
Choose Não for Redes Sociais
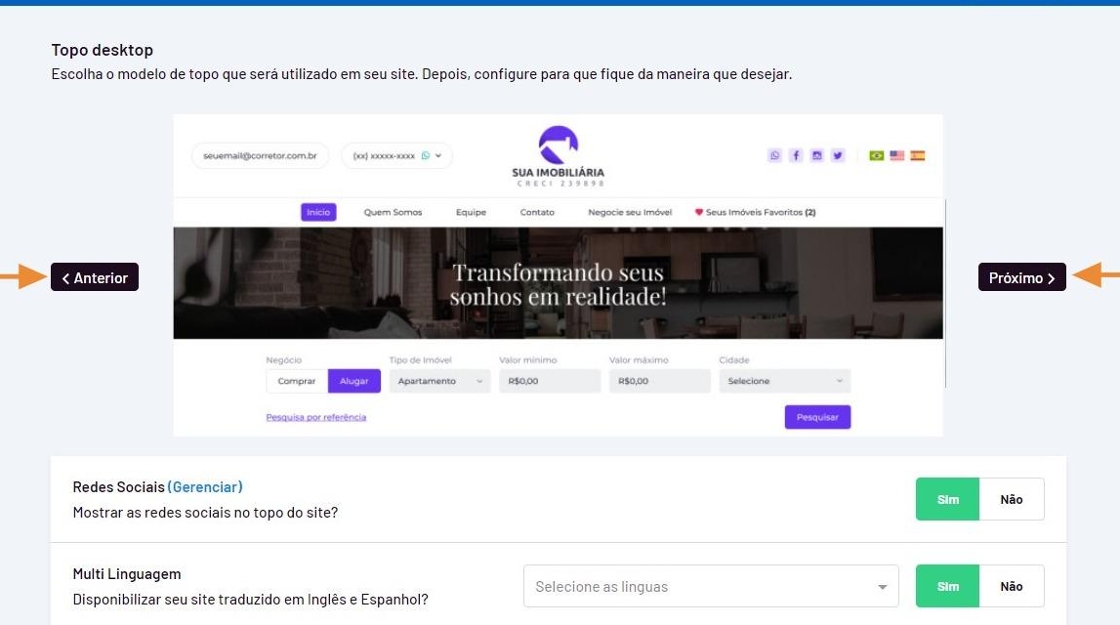[x=1011, y=499]
